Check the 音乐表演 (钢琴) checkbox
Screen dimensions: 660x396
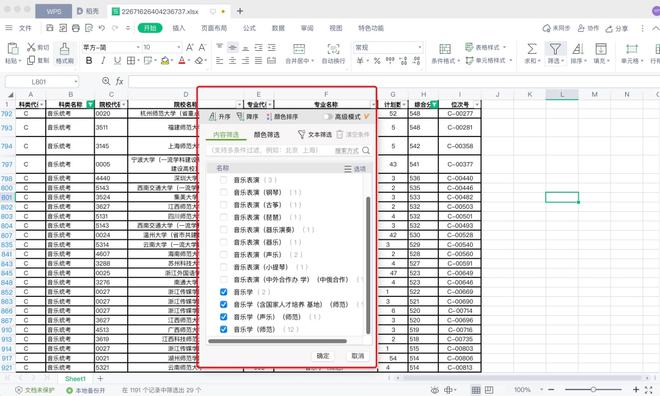click(x=224, y=192)
